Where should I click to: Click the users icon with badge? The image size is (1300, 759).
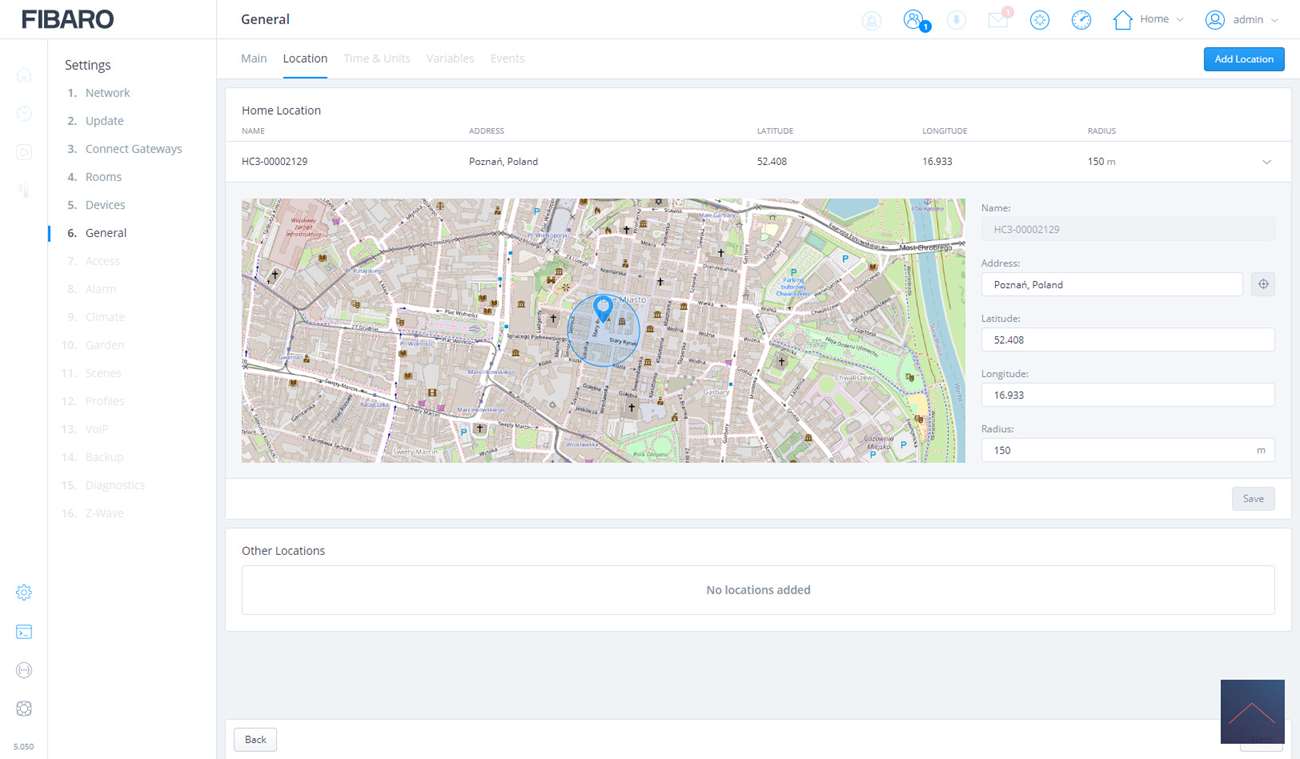tap(913, 20)
